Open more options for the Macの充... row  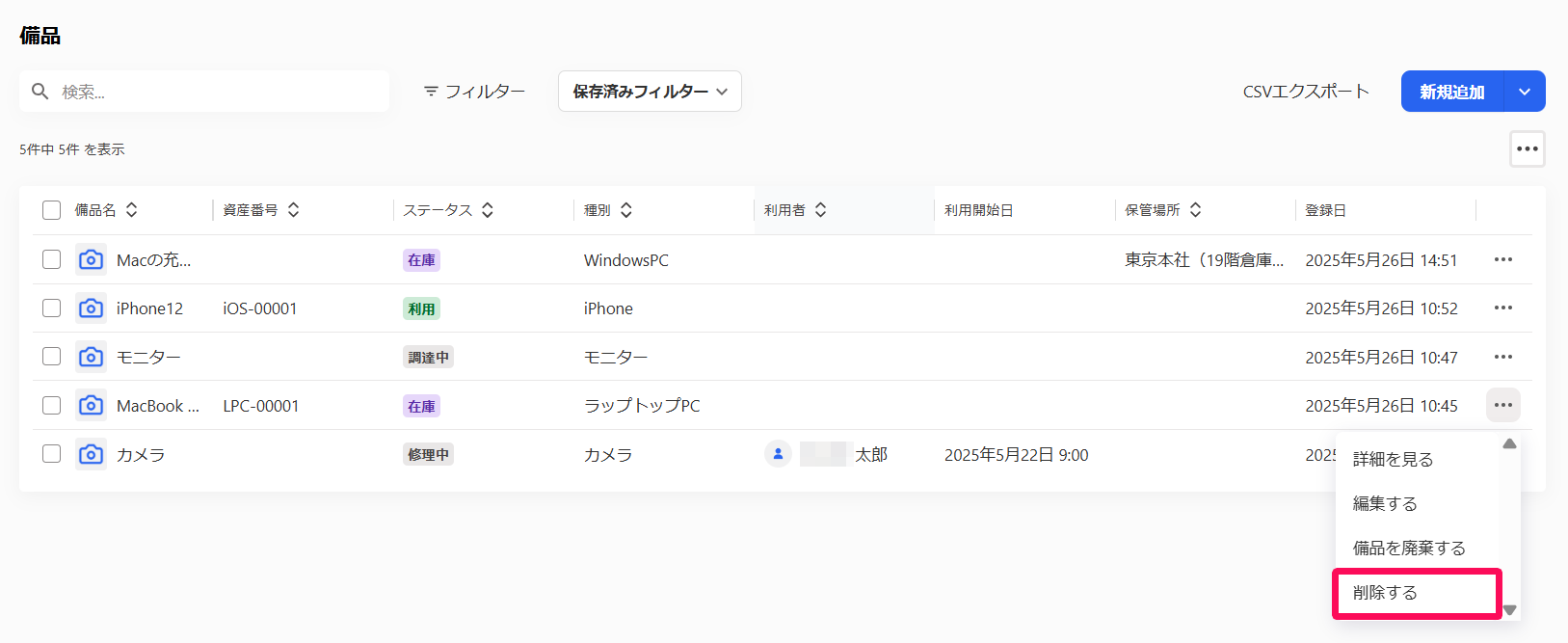pyautogui.click(x=1503, y=259)
